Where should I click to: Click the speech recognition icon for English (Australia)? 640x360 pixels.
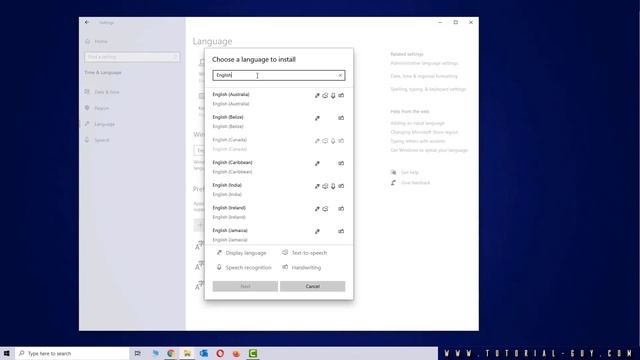333,96
